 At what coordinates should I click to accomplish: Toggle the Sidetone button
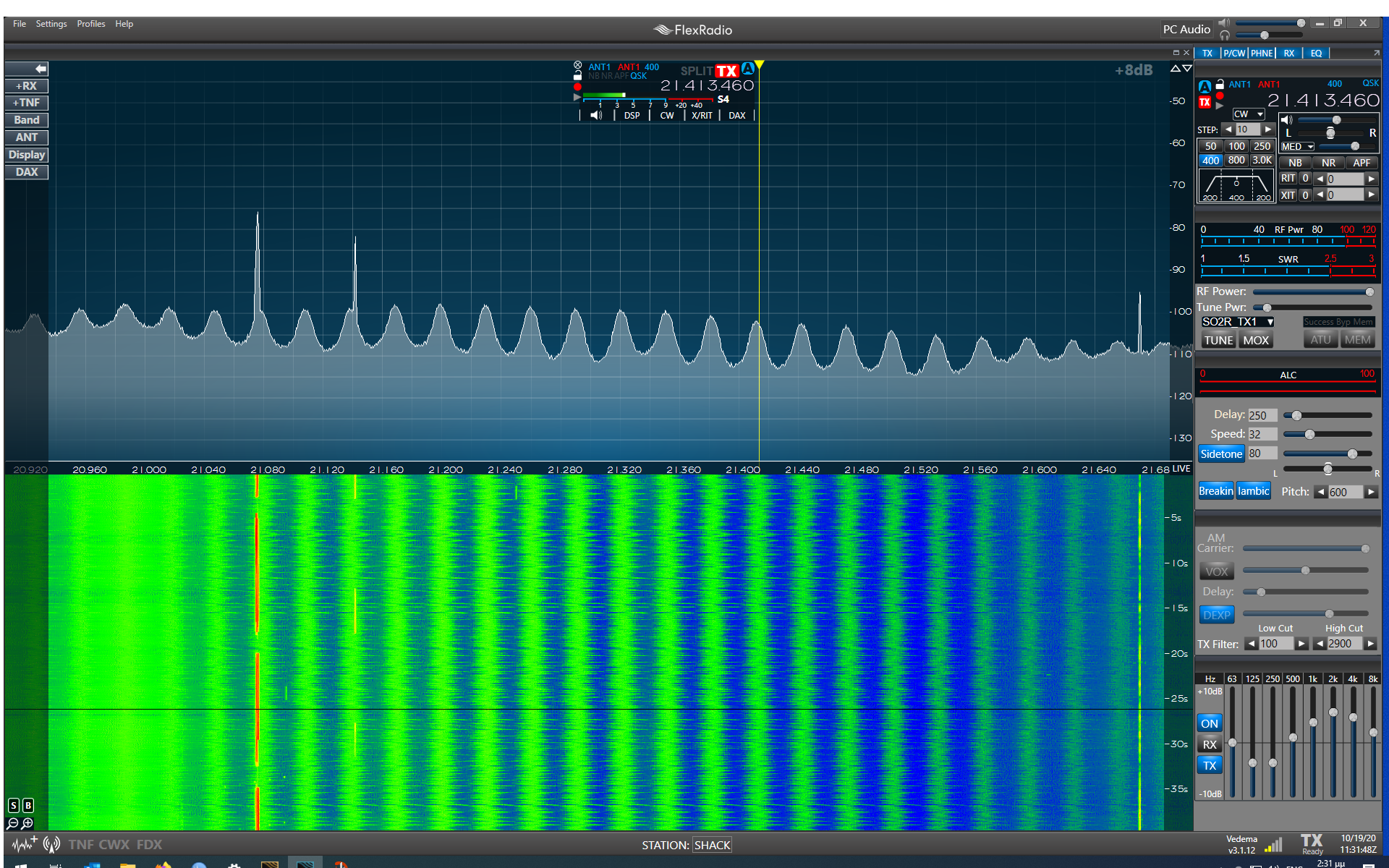(1221, 454)
